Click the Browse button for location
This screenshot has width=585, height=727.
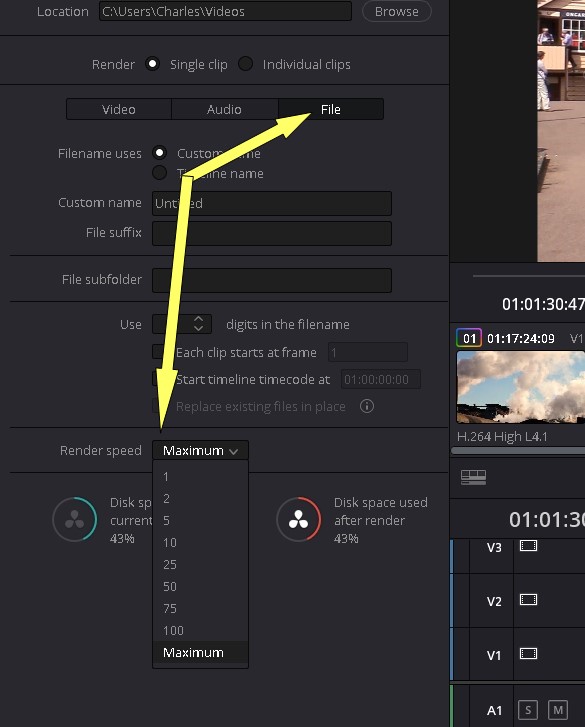(x=396, y=12)
